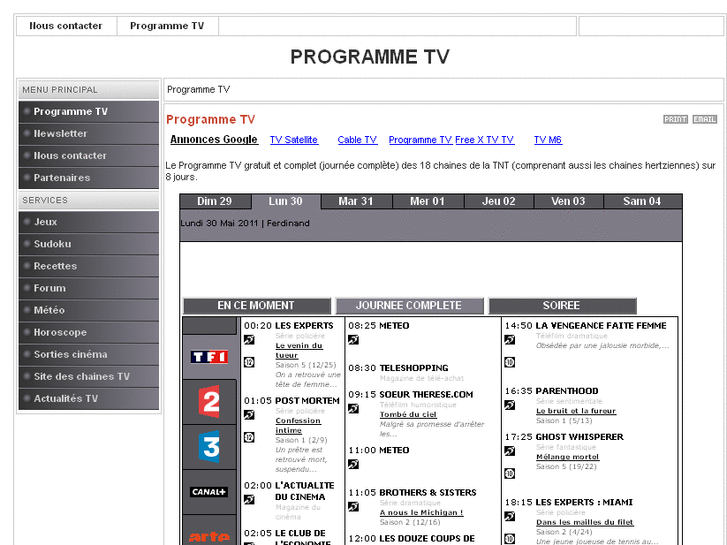Viewport: 727px width, 545px height.
Task: Open episode link Le bruit et la fureur
Action: pos(576,411)
